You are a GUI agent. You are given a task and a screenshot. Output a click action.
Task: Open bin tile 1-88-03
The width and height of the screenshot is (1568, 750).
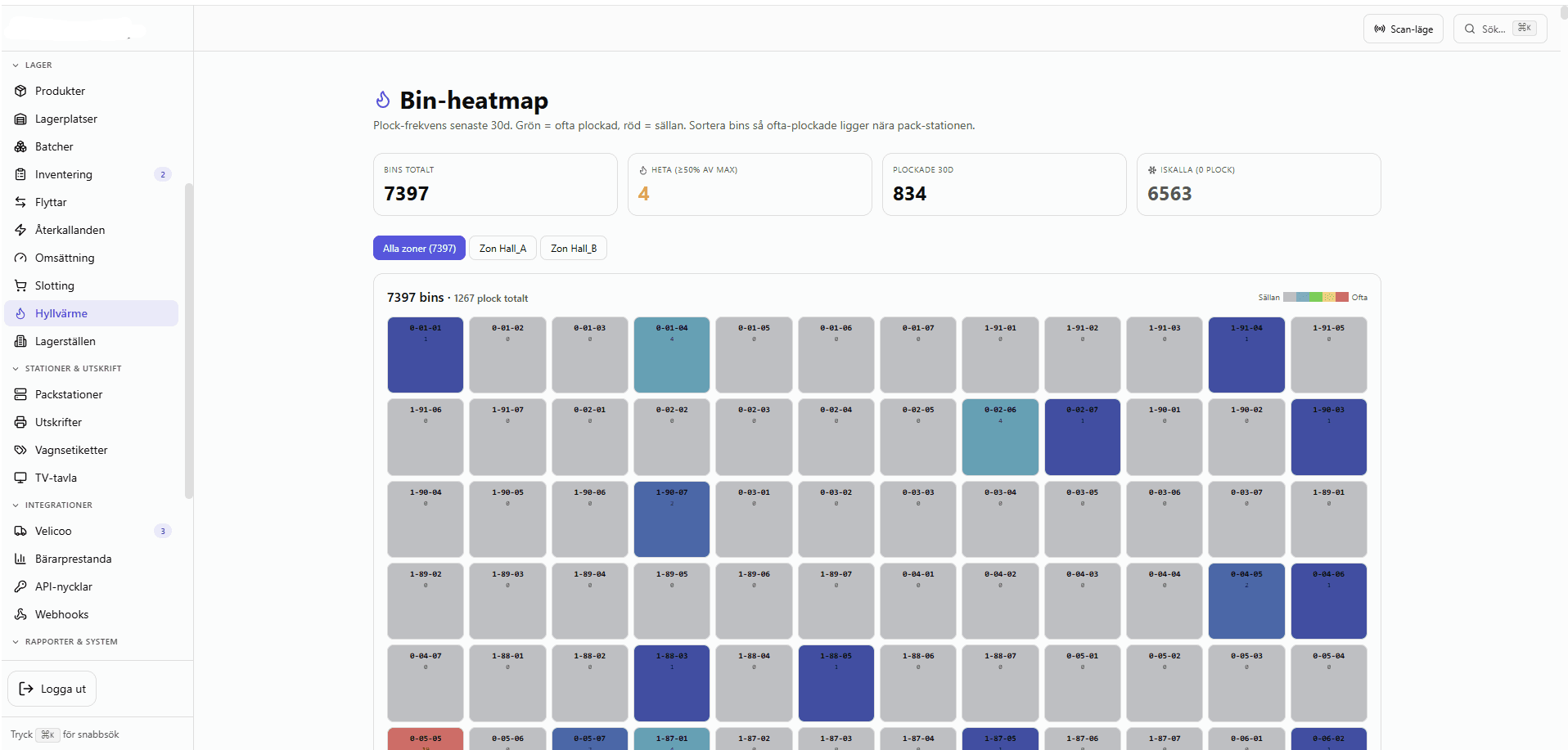pos(672,683)
